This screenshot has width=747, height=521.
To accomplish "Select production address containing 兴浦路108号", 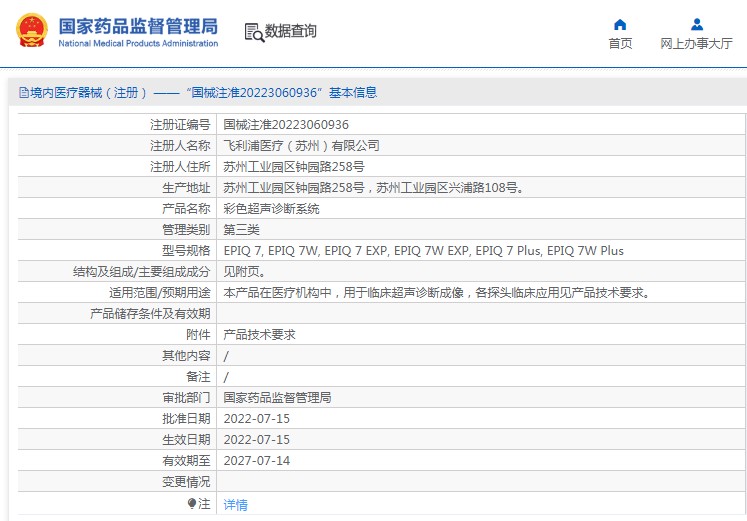I will coord(374,188).
